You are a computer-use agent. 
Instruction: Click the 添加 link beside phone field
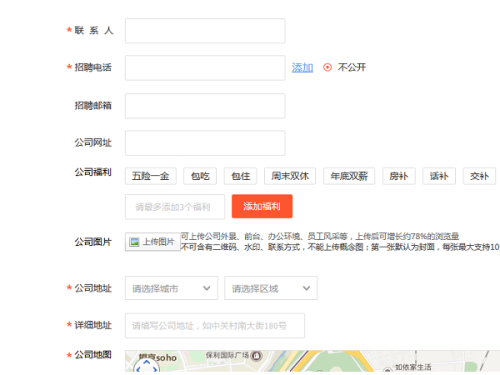(x=302, y=68)
